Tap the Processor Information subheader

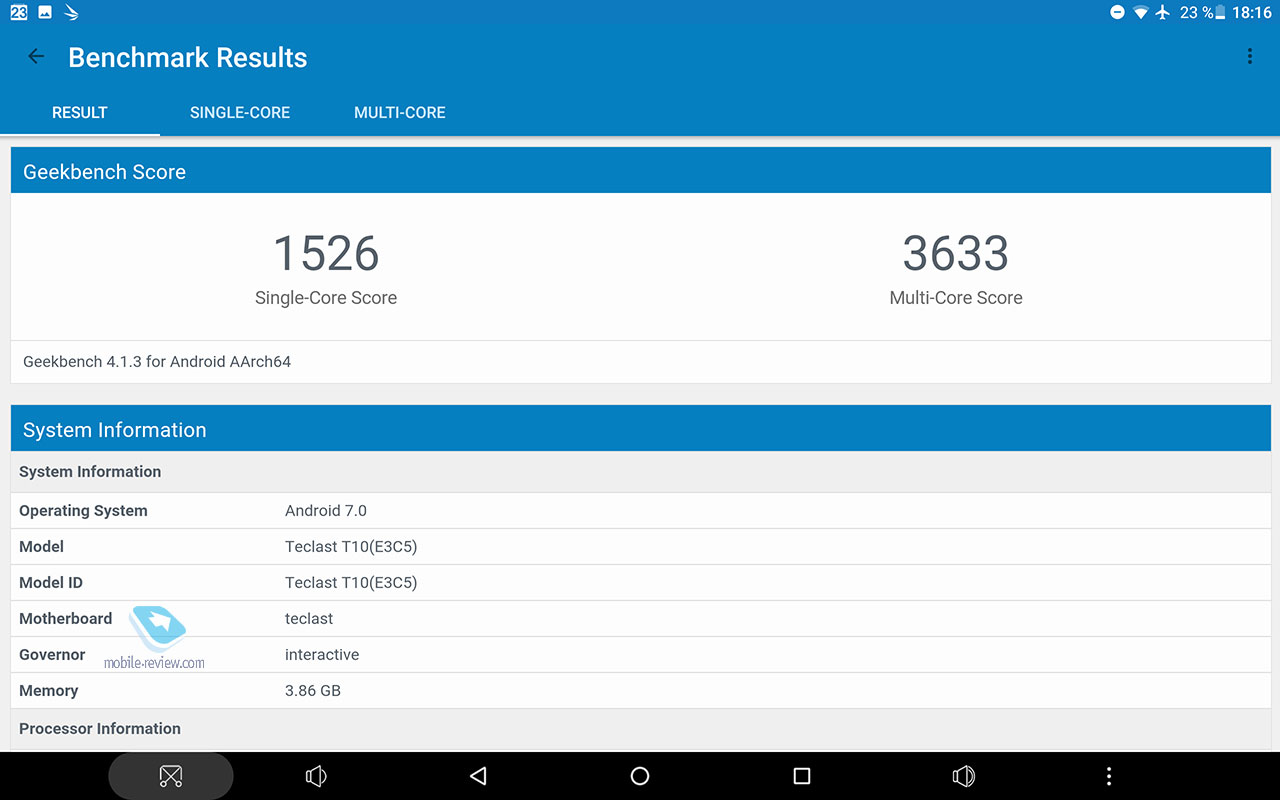click(x=640, y=729)
